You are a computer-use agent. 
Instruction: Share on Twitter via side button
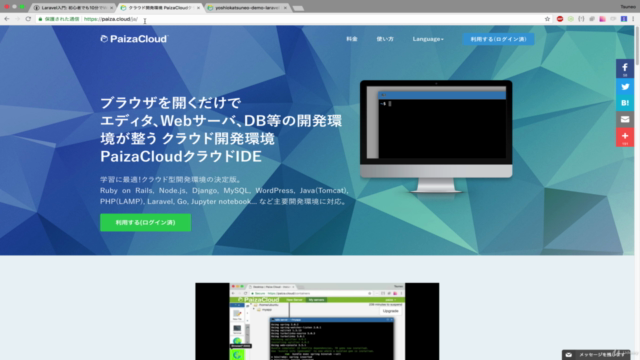click(x=624, y=87)
